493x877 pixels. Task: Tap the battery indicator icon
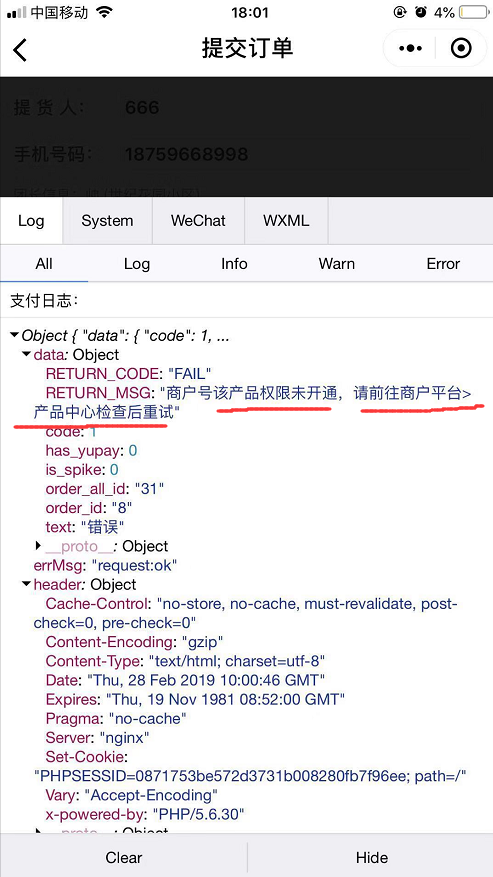point(473,12)
